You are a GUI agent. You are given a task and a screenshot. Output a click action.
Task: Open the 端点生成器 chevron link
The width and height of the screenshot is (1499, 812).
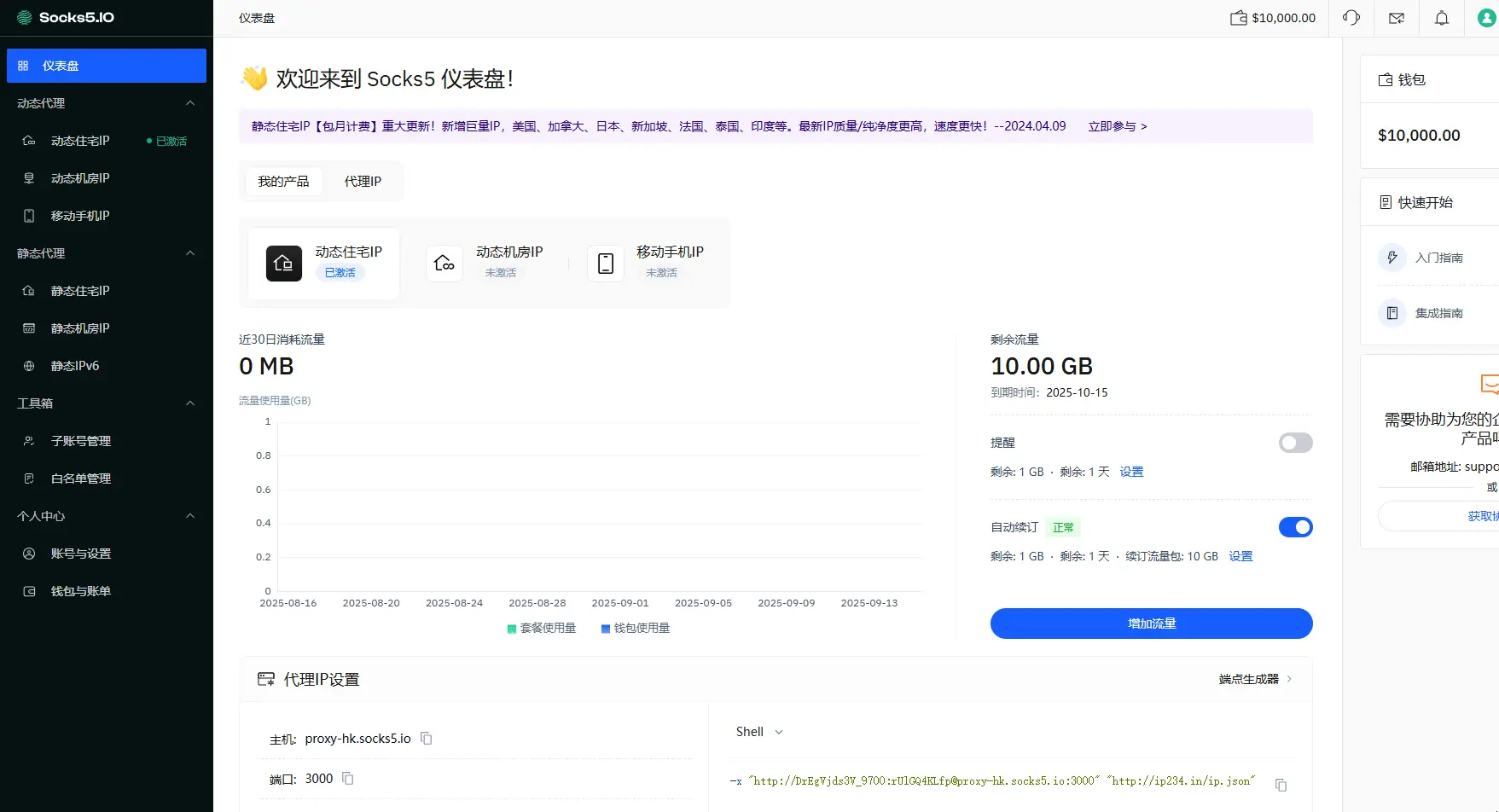point(1255,679)
